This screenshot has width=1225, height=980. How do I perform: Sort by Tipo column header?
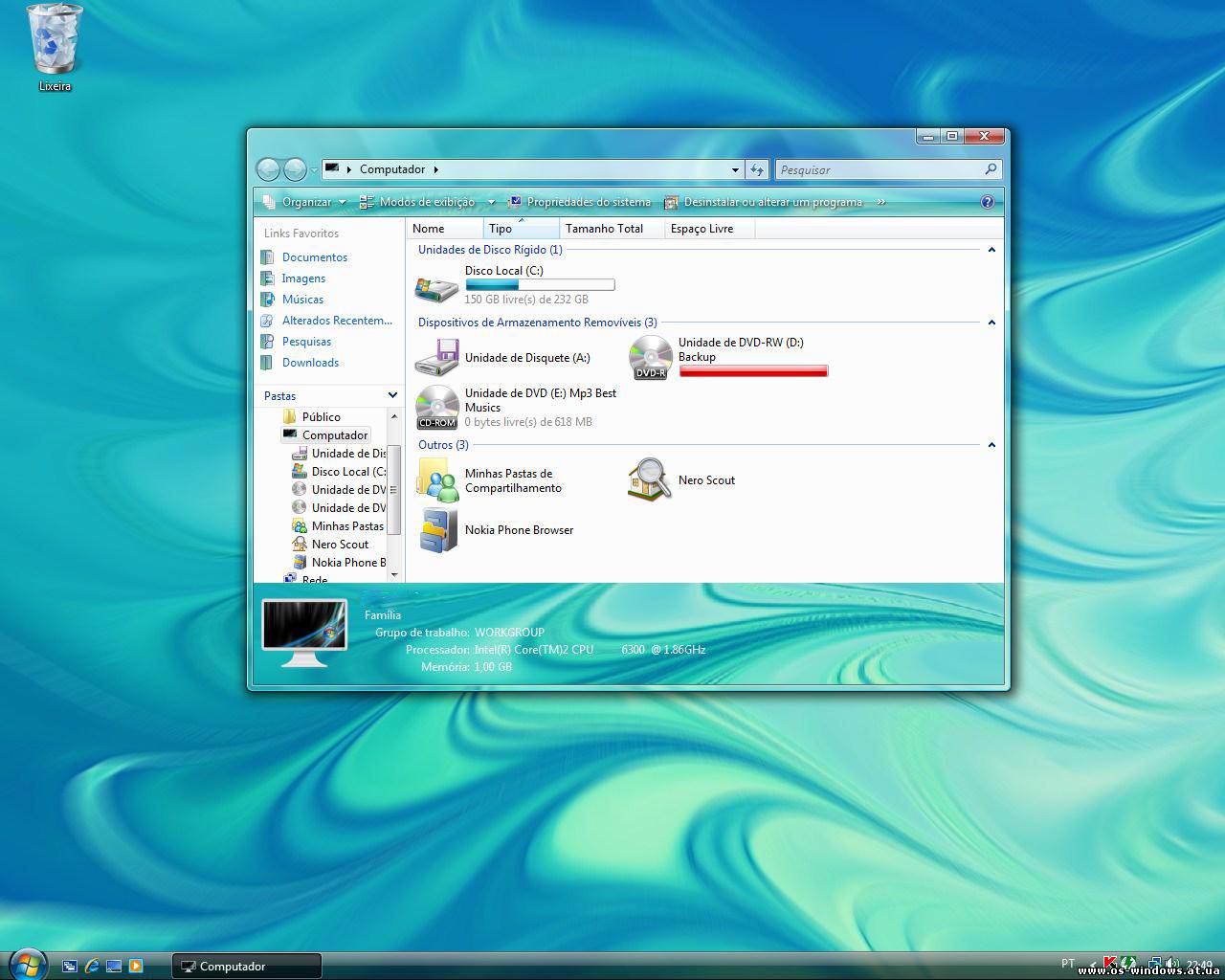521,229
